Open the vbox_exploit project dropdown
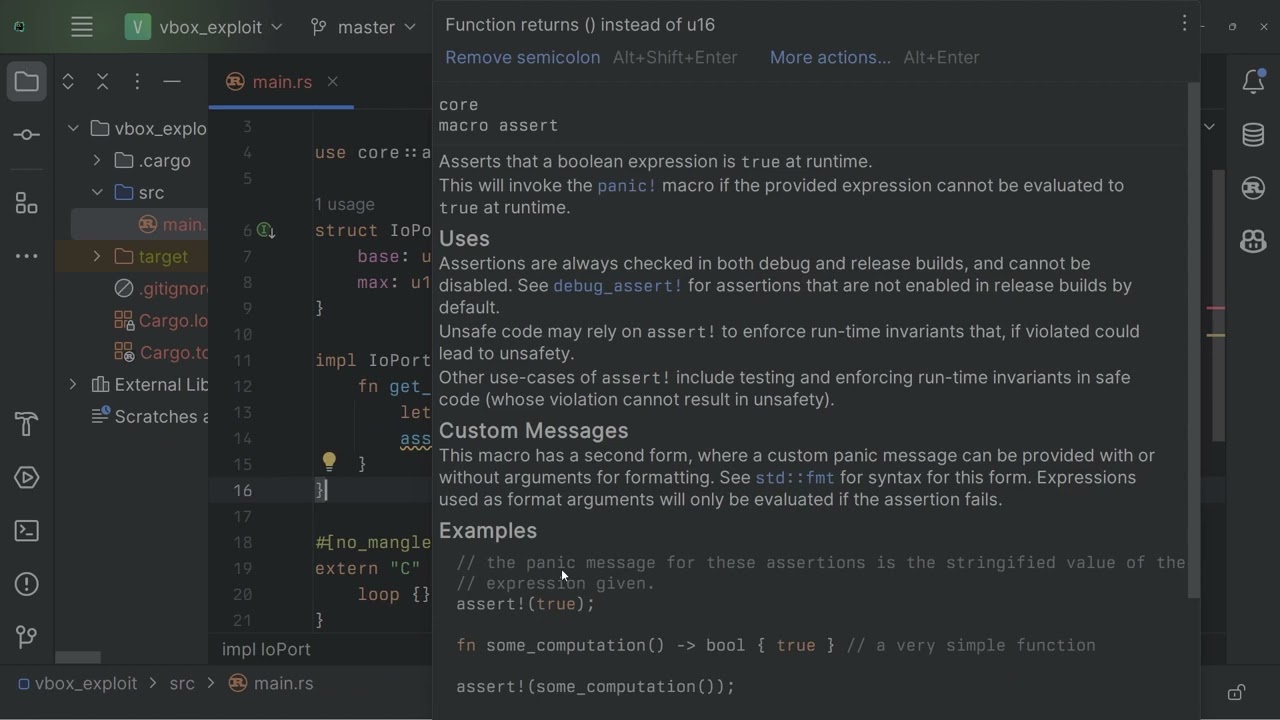 tap(204, 27)
